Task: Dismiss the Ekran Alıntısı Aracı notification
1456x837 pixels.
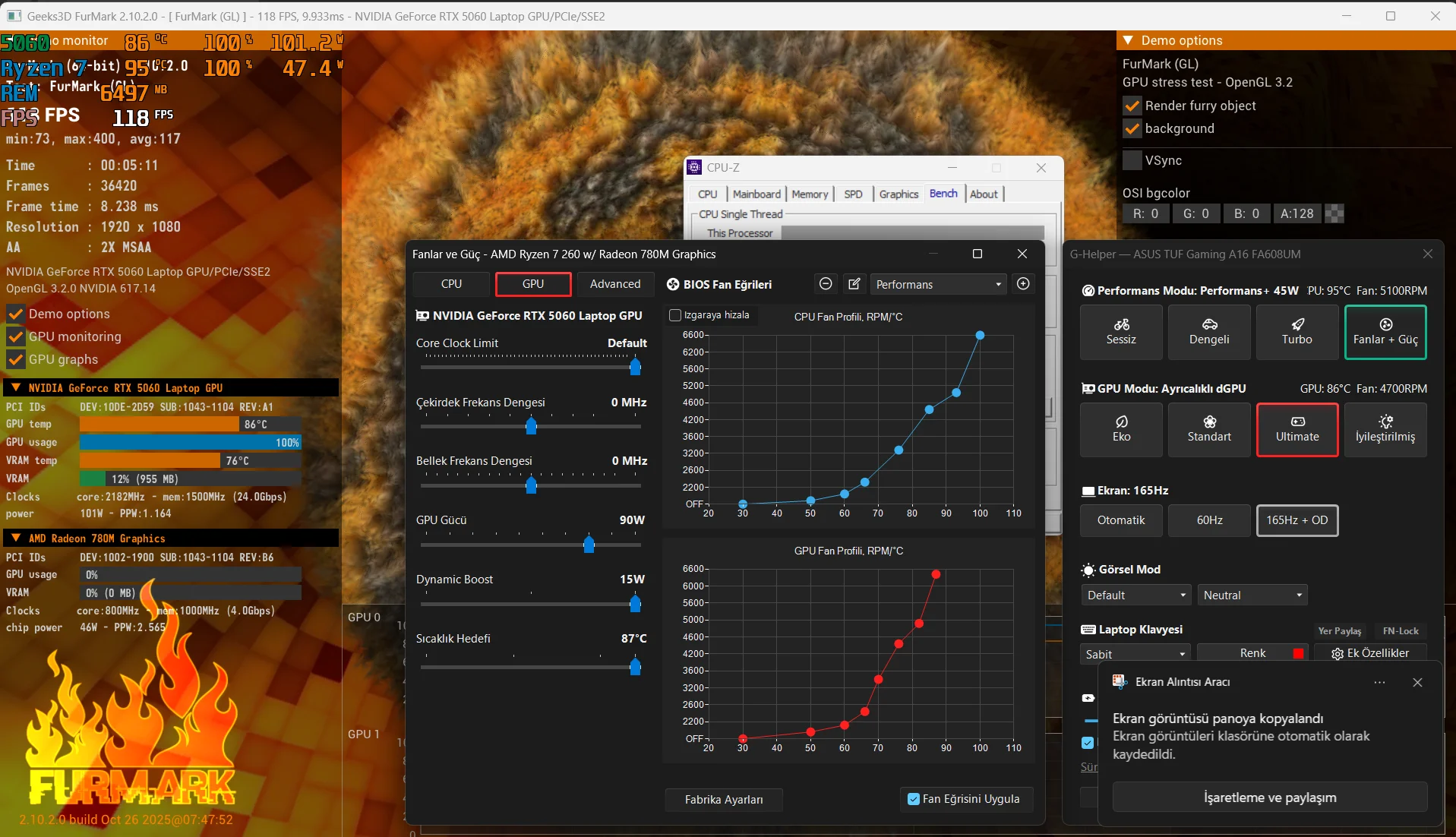Action: click(x=1417, y=682)
